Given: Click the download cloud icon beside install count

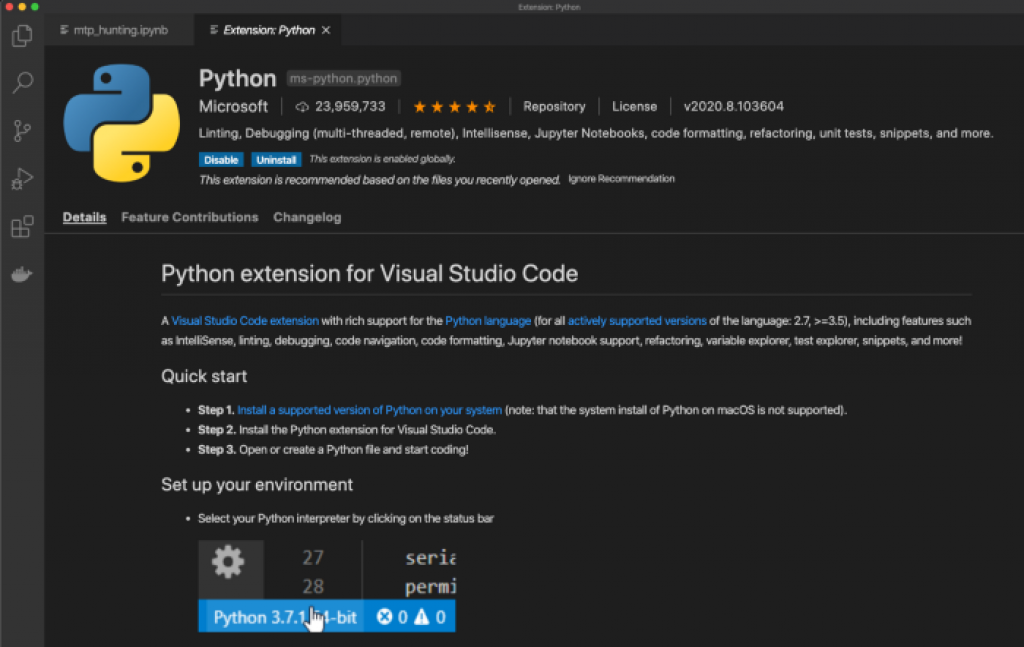Looking at the screenshot, I should tap(302, 106).
